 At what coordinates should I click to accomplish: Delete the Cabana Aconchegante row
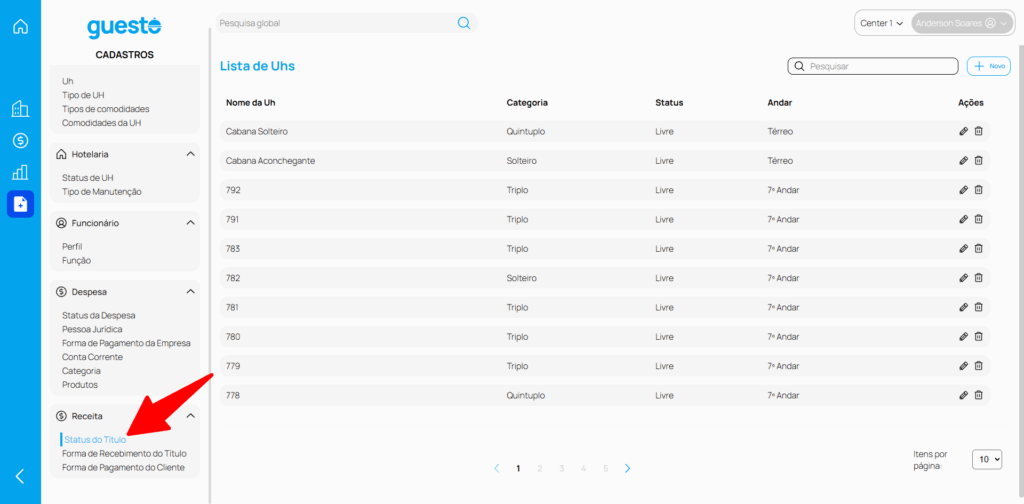point(979,160)
